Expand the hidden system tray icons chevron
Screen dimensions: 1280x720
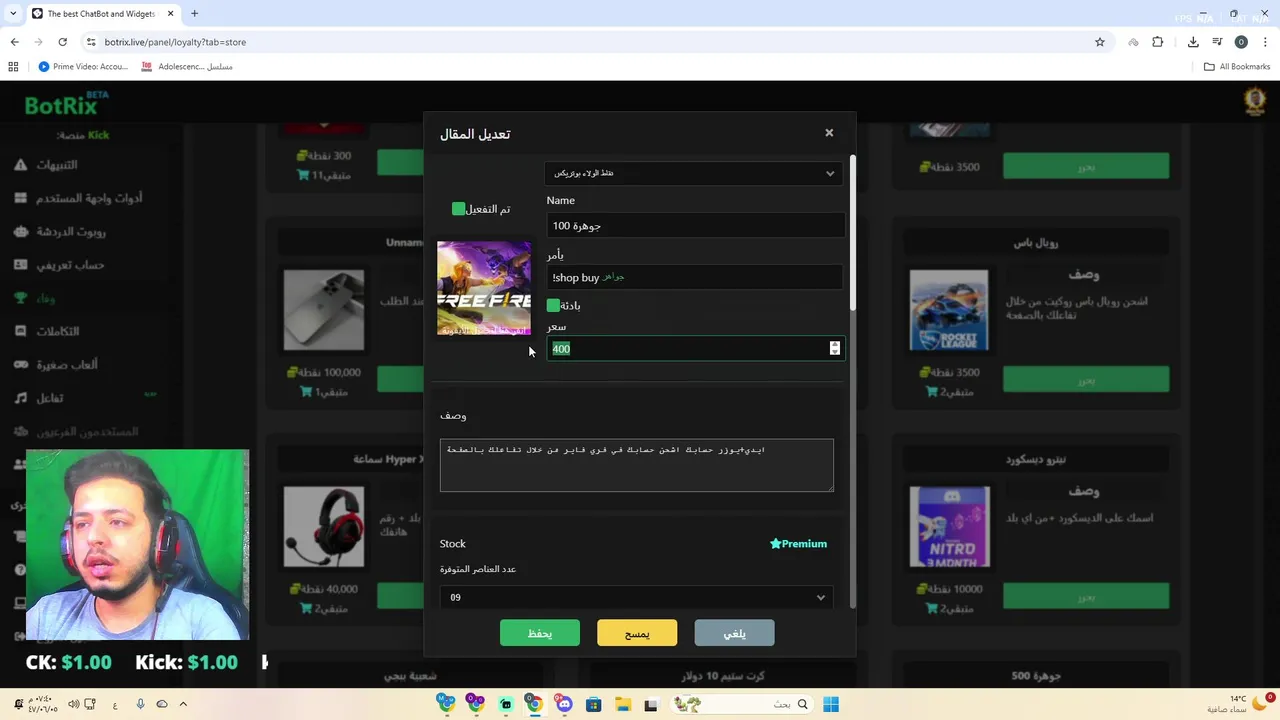[183, 704]
